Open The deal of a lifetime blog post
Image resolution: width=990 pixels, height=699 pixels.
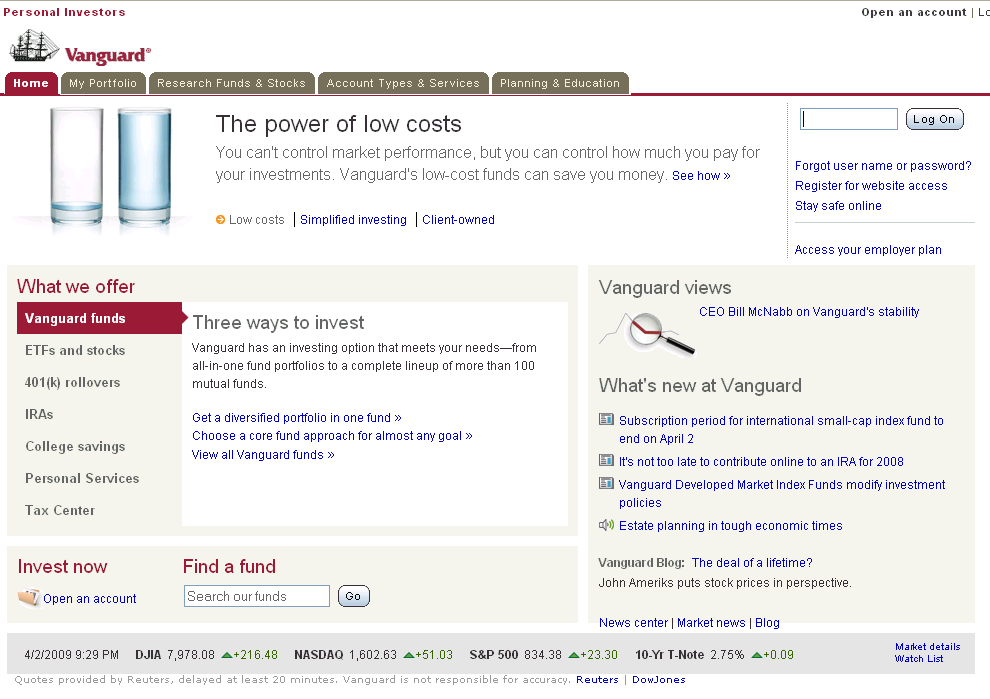click(x=752, y=563)
